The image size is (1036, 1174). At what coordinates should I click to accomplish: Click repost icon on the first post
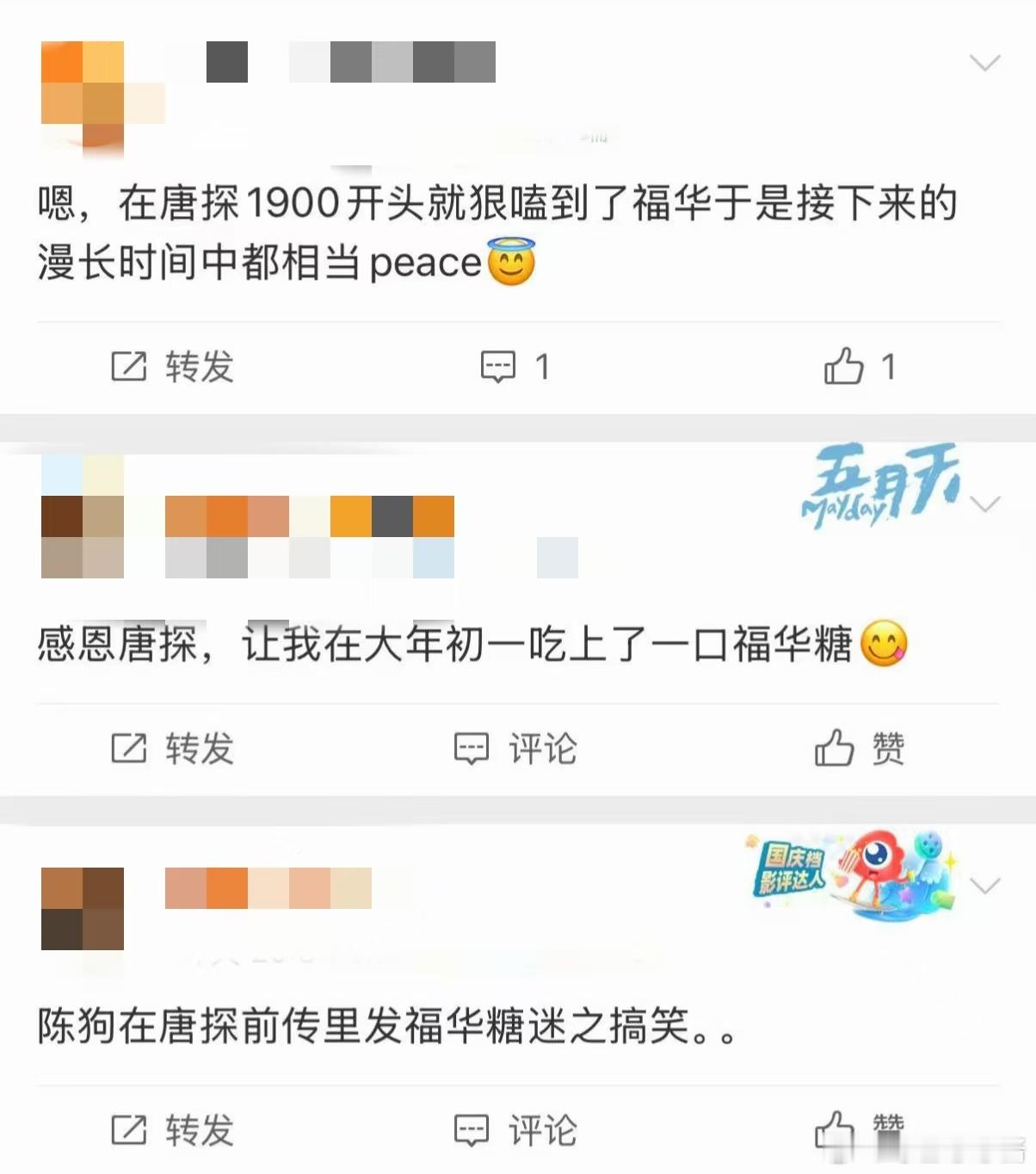129,367
